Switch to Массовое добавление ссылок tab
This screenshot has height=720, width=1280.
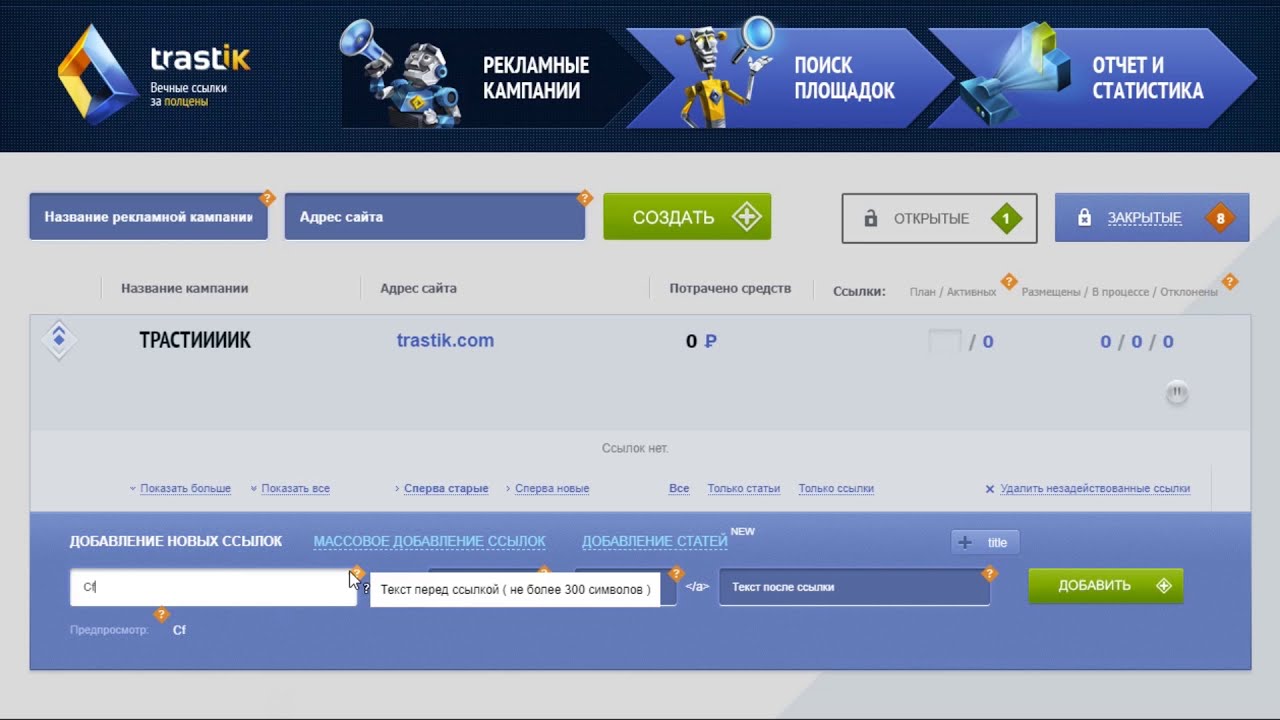point(430,541)
